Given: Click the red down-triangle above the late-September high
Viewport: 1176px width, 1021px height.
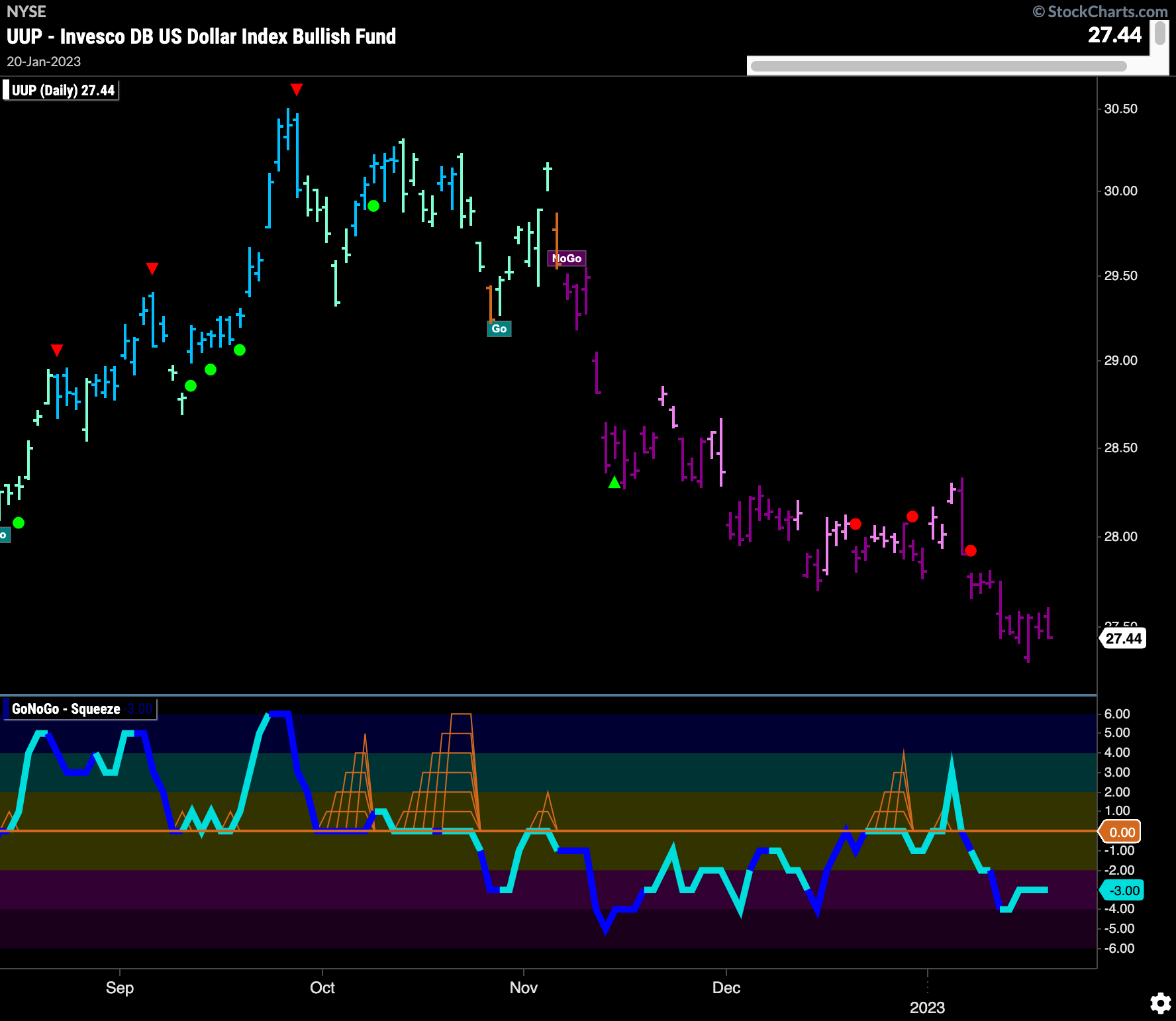Looking at the screenshot, I should click(x=297, y=89).
